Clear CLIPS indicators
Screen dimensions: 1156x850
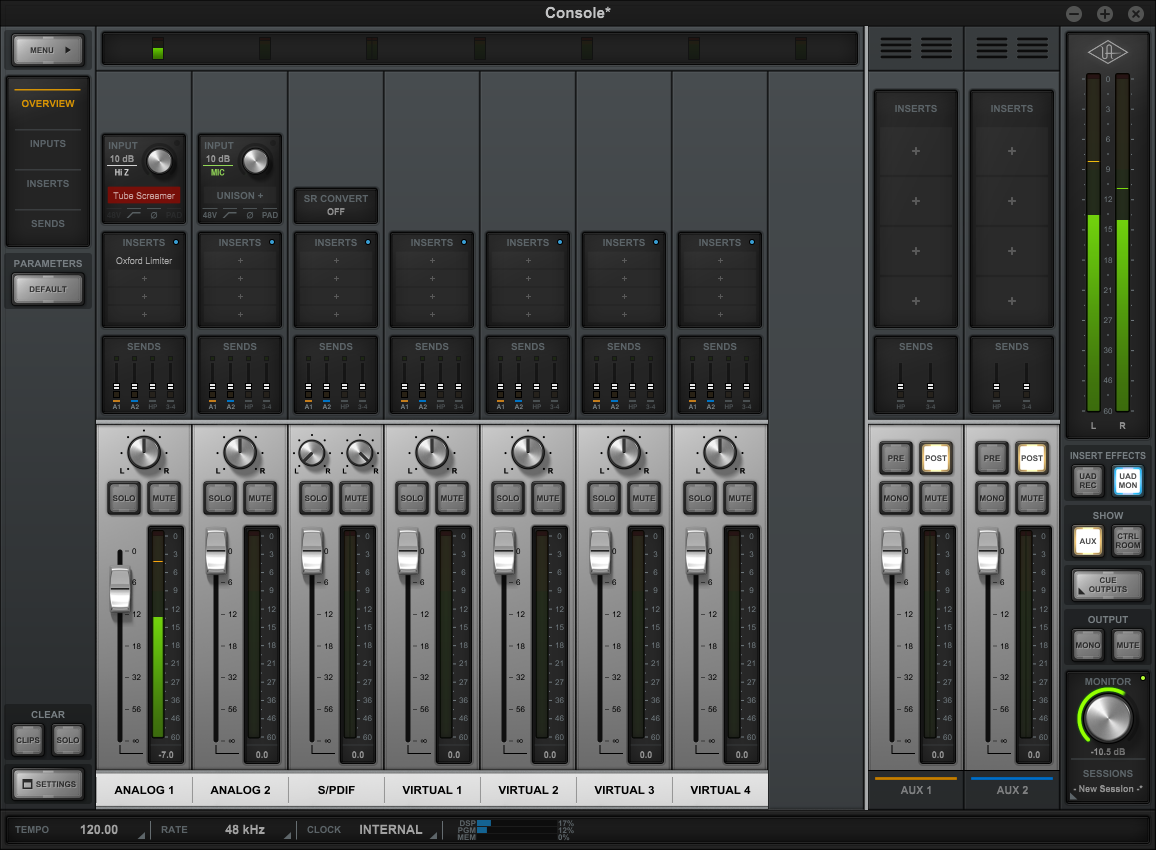tap(28, 740)
